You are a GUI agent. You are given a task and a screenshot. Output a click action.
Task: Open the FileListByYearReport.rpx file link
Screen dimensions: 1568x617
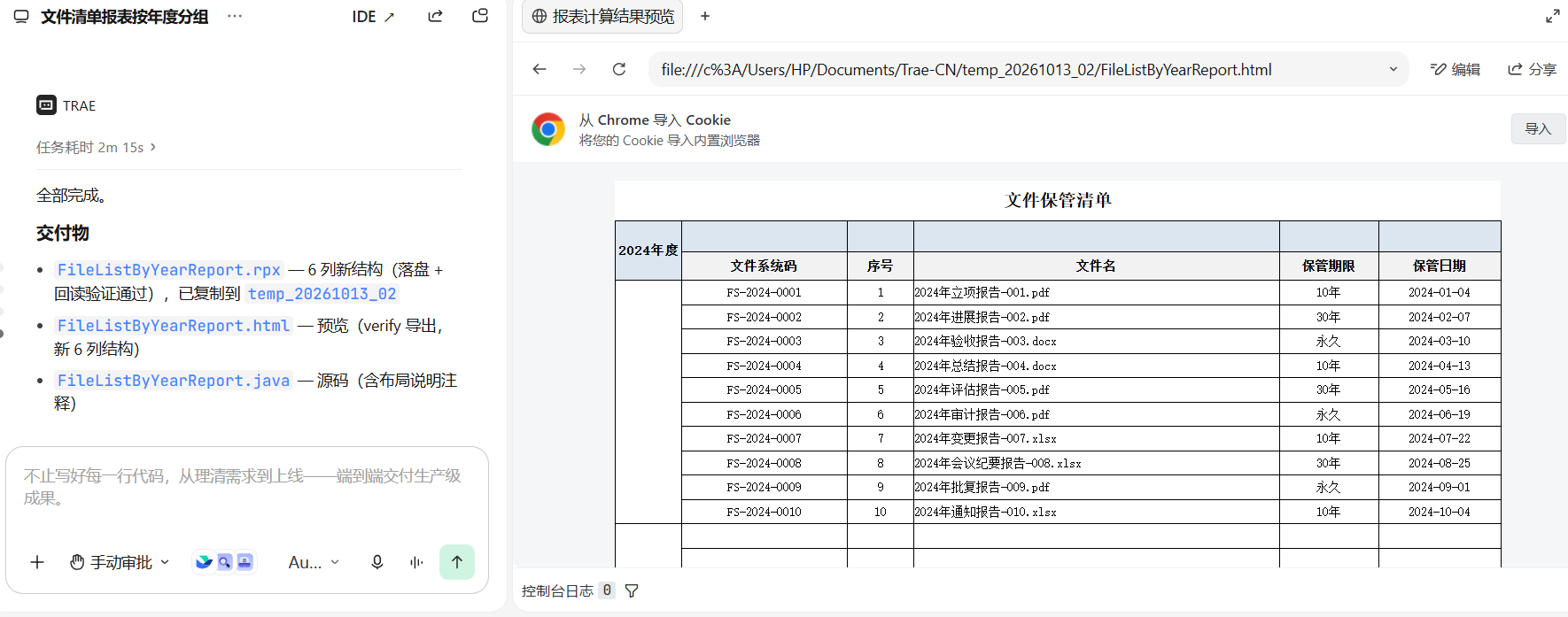coord(168,270)
